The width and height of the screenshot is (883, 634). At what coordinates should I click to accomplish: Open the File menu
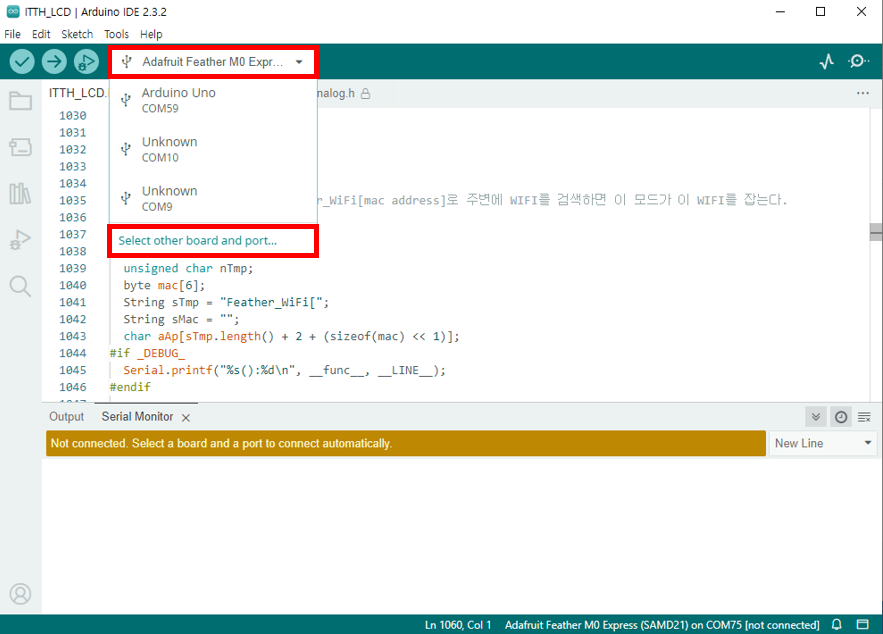pyautogui.click(x=12, y=34)
